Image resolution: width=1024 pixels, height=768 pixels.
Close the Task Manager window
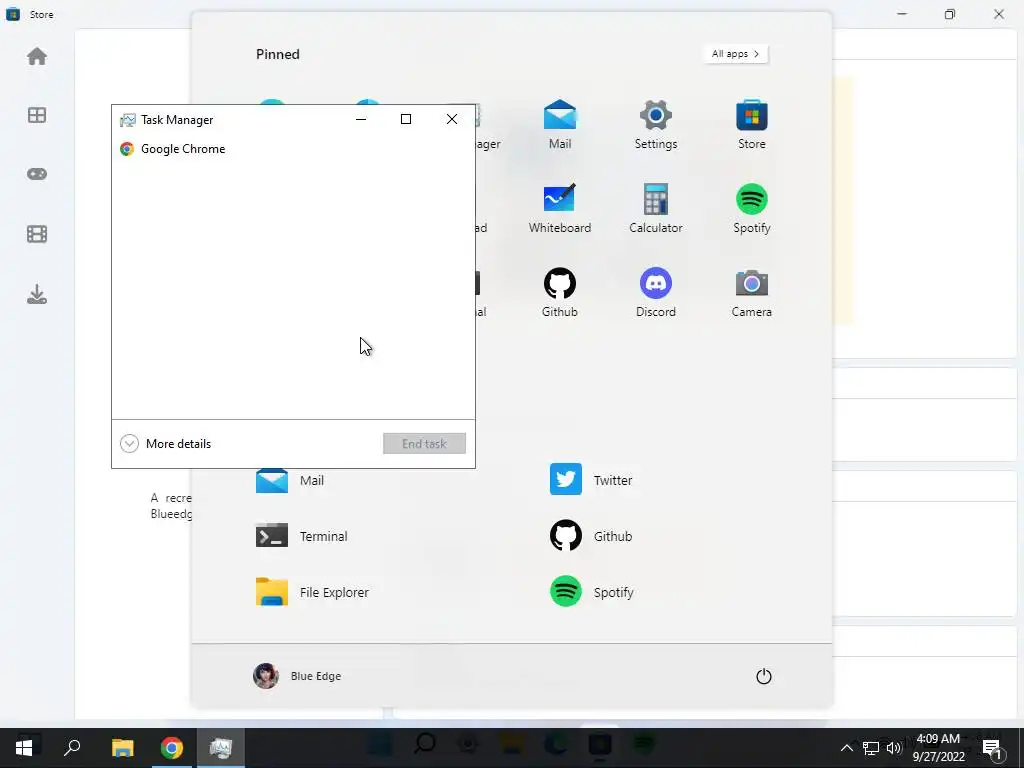(x=452, y=119)
